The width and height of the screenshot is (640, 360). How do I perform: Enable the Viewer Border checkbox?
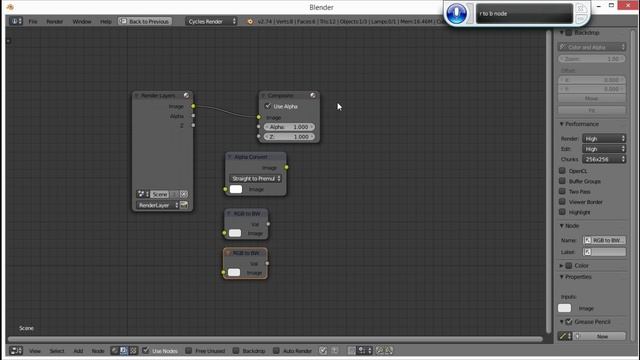(562, 202)
